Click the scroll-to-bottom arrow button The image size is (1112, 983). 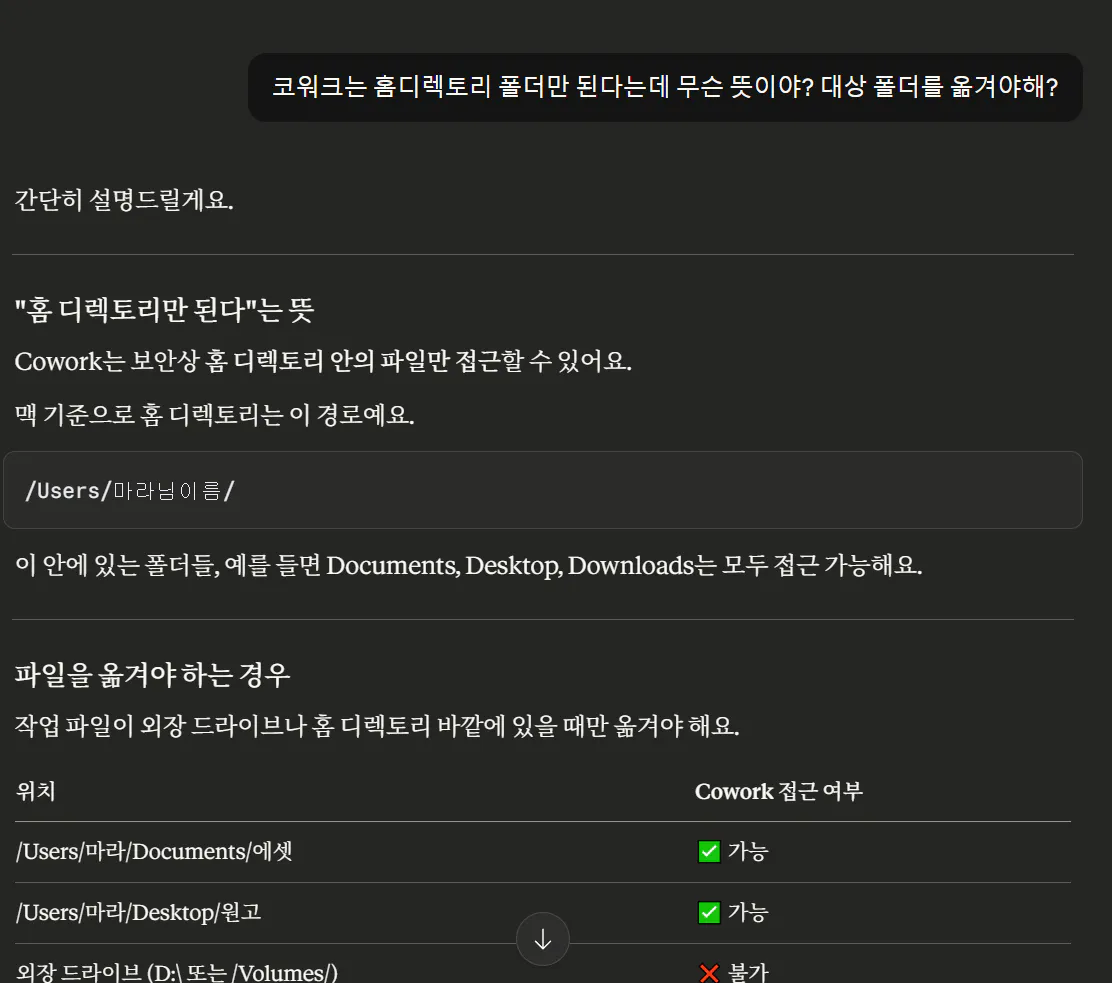[x=543, y=939]
